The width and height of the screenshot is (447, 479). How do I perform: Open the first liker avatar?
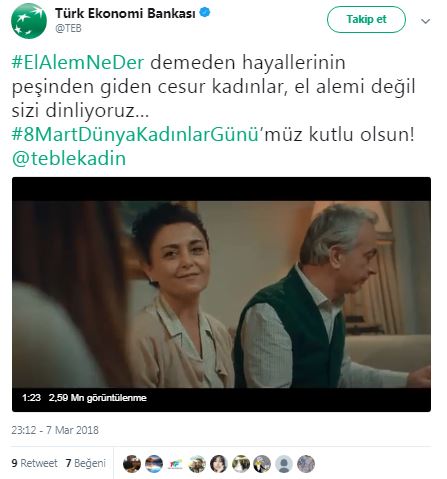point(132,464)
